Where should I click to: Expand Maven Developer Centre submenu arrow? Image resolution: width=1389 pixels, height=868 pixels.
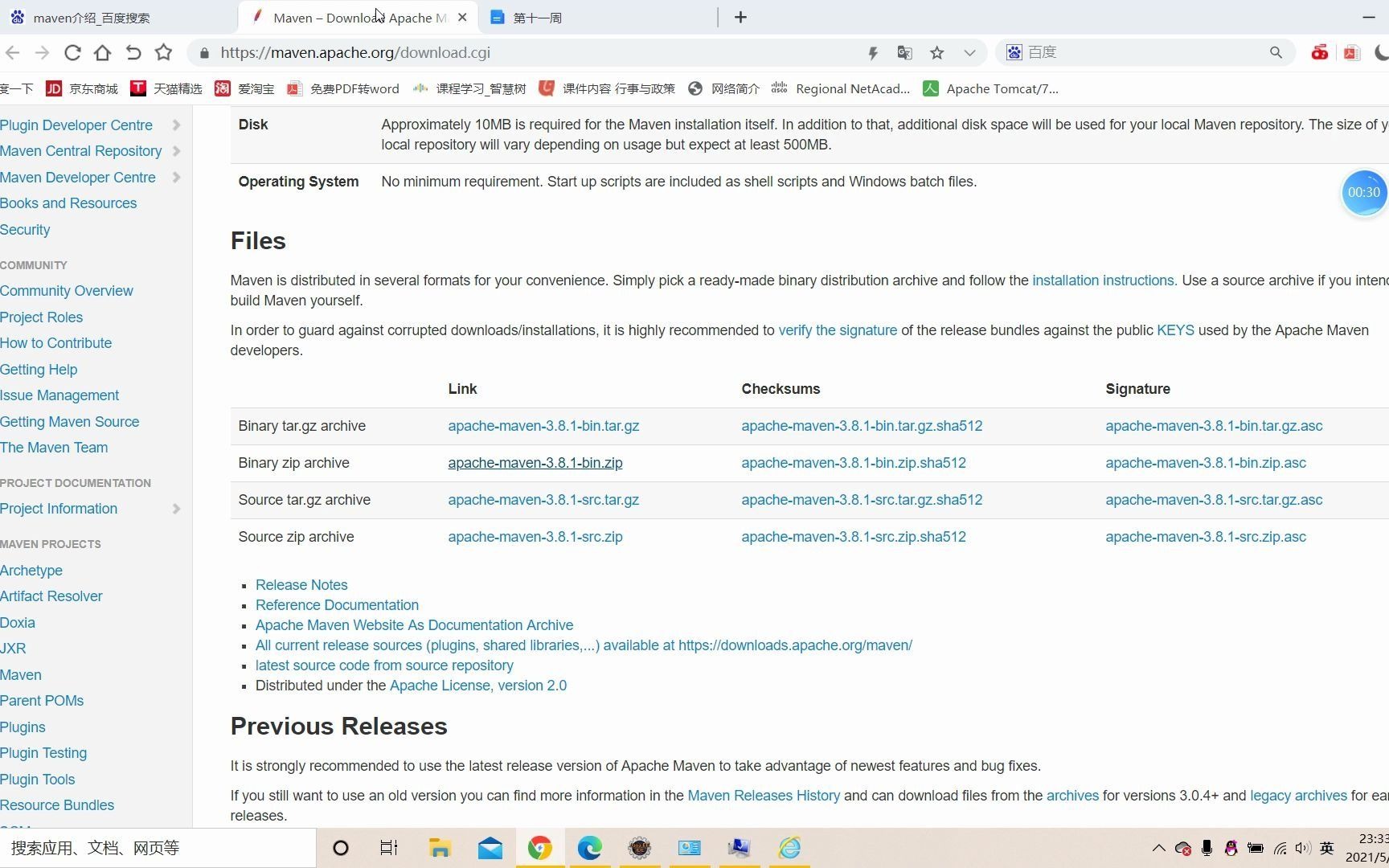coord(176,178)
